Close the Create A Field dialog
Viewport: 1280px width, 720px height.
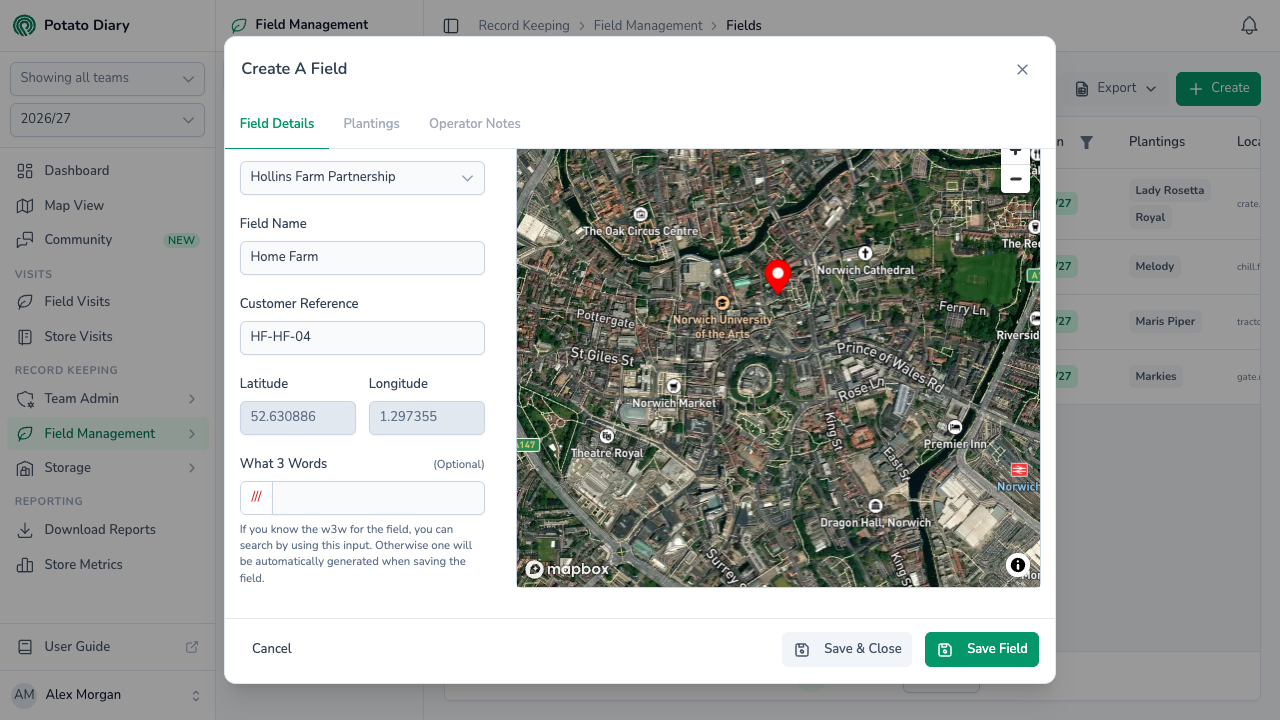(x=1022, y=69)
